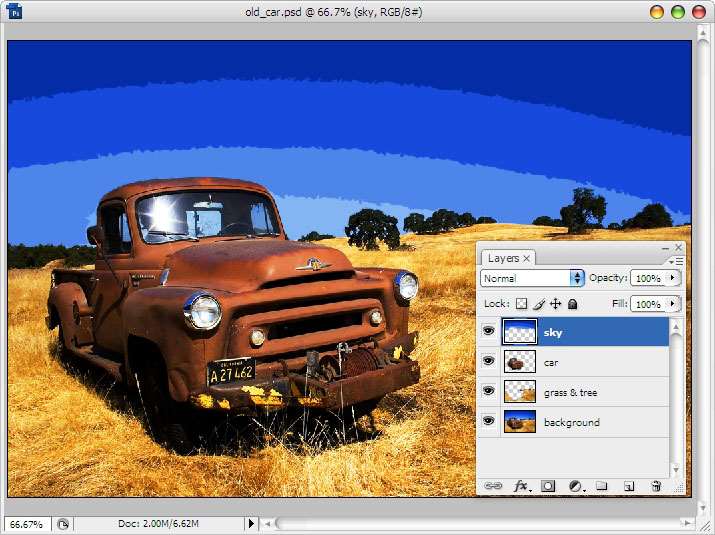Hide the grass & tree layer
715x535 pixels.
[x=489, y=392]
